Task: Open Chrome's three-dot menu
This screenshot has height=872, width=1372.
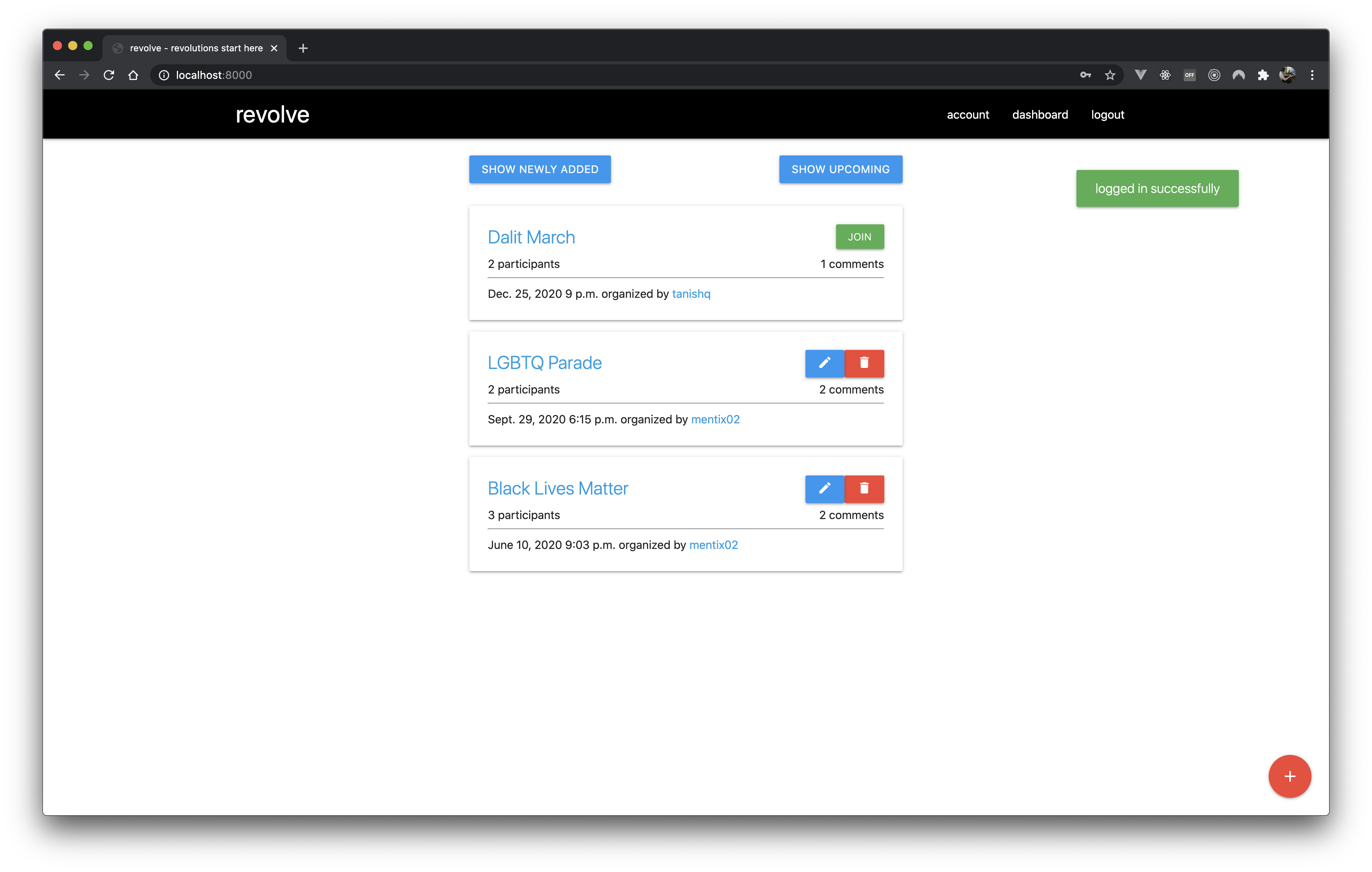Action: [1312, 75]
